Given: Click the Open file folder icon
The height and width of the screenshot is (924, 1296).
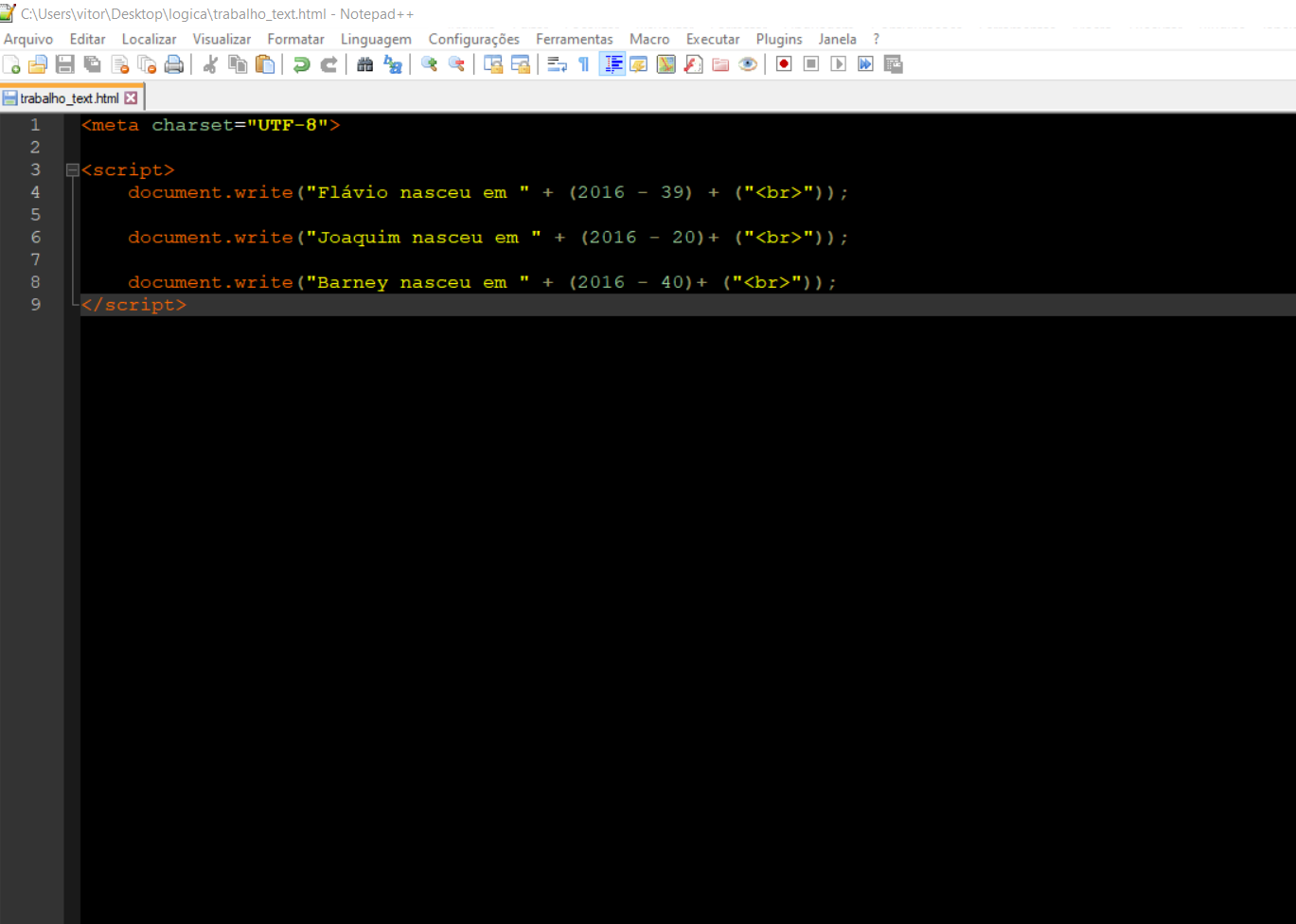Looking at the screenshot, I should click(38, 64).
